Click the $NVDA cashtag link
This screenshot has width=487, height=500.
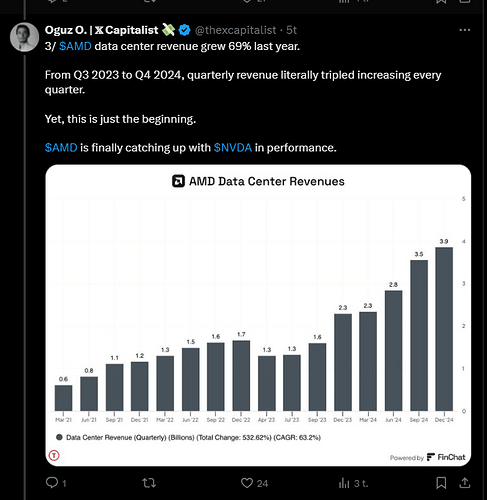click(233, 147)
